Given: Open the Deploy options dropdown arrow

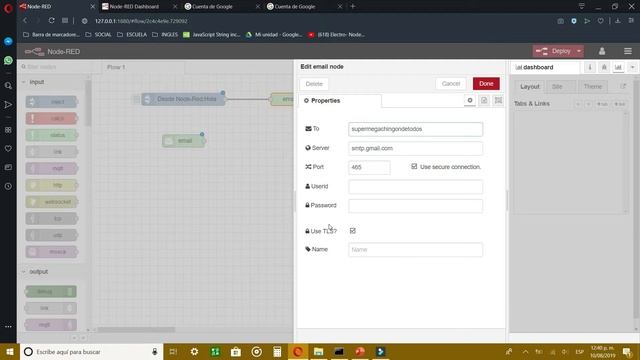Looking at the screenshot, I should point(579,51).
